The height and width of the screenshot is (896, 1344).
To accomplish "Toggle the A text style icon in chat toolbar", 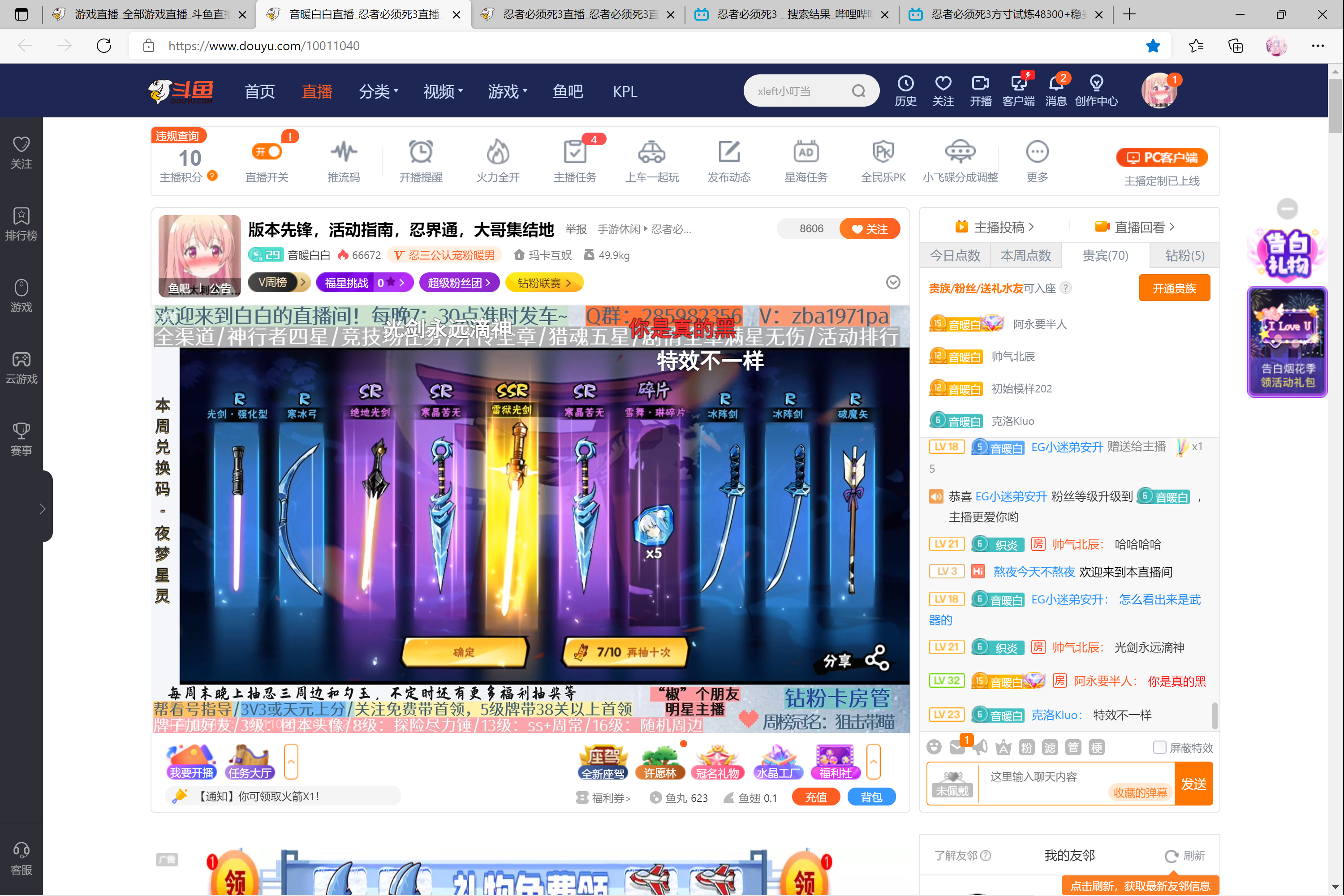I will [1004, 747].
